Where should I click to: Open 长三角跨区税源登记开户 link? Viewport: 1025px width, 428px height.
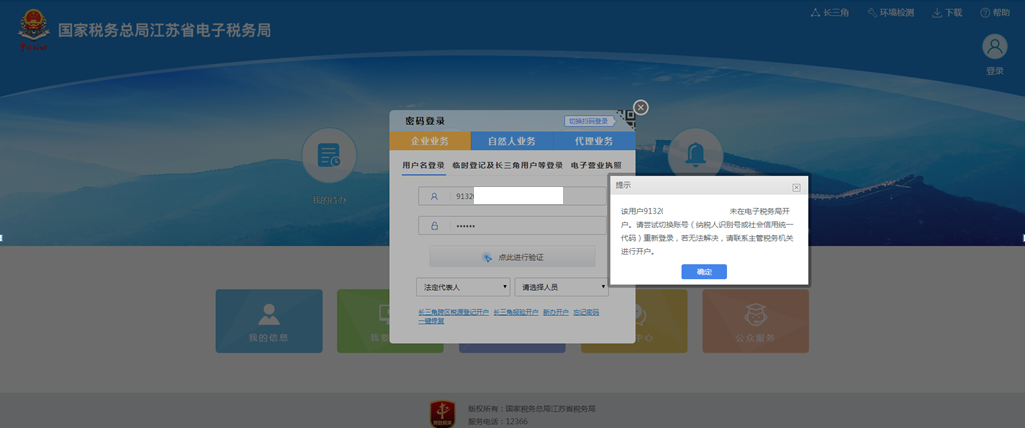tap(454, 312)
